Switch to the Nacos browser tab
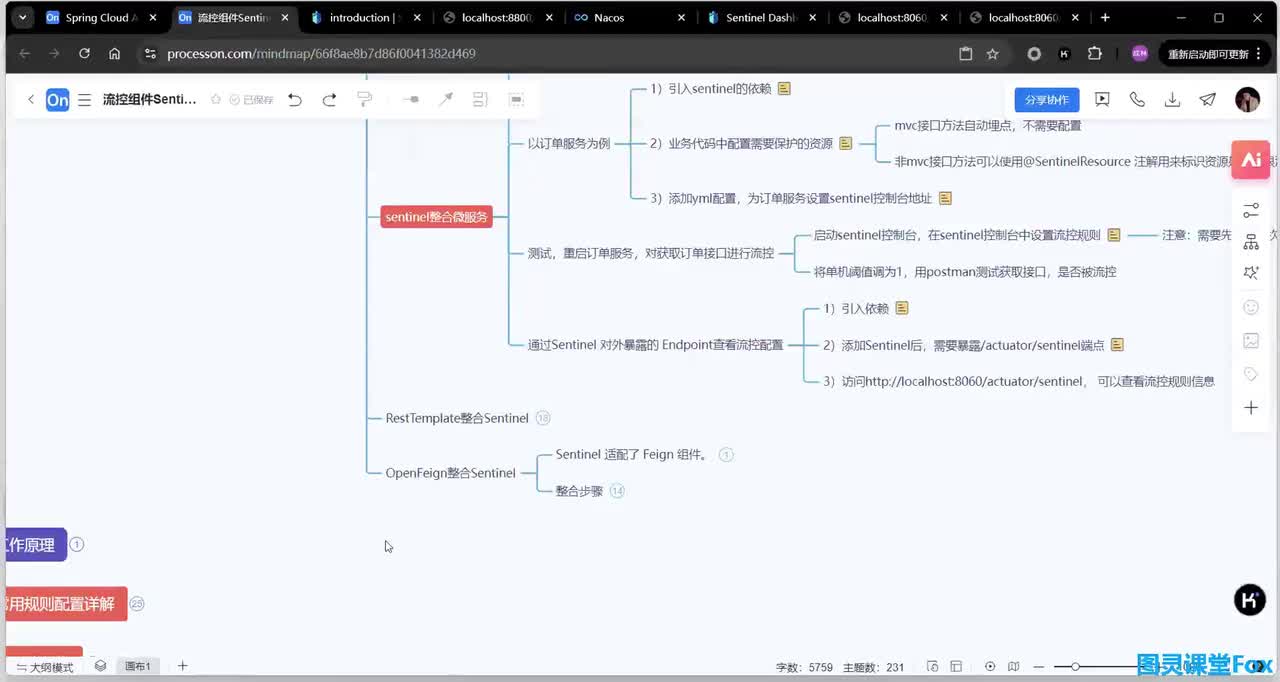The width and height of the screenshot is (1280, 682). 631,18
